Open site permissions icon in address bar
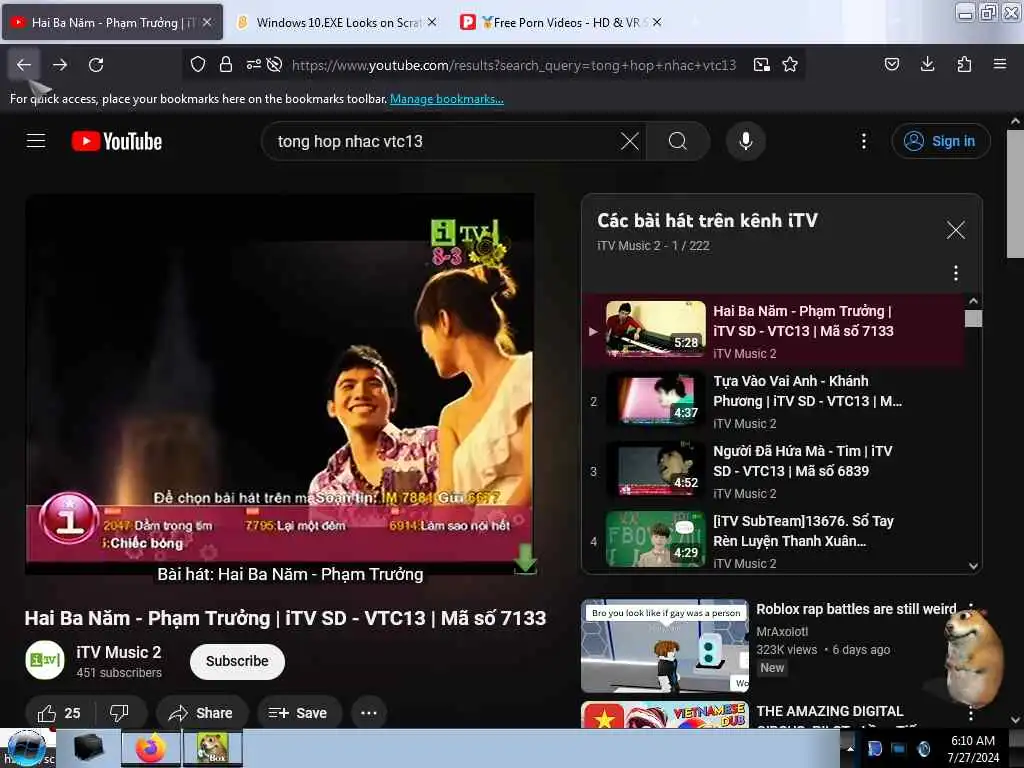 pyautogui.click(x=253, y=64)
